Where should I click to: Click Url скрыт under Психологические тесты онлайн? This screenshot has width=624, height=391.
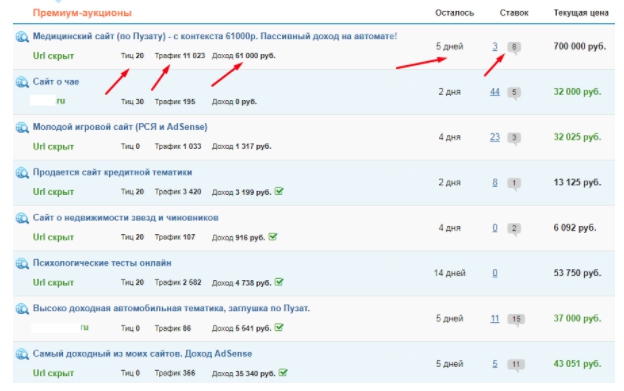[x=53, y=283]
